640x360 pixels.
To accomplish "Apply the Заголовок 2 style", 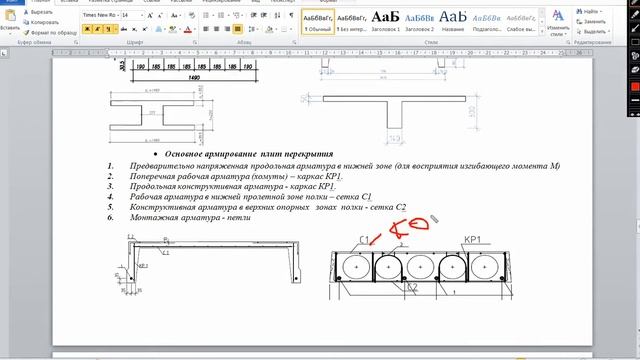I will (419, 22).
